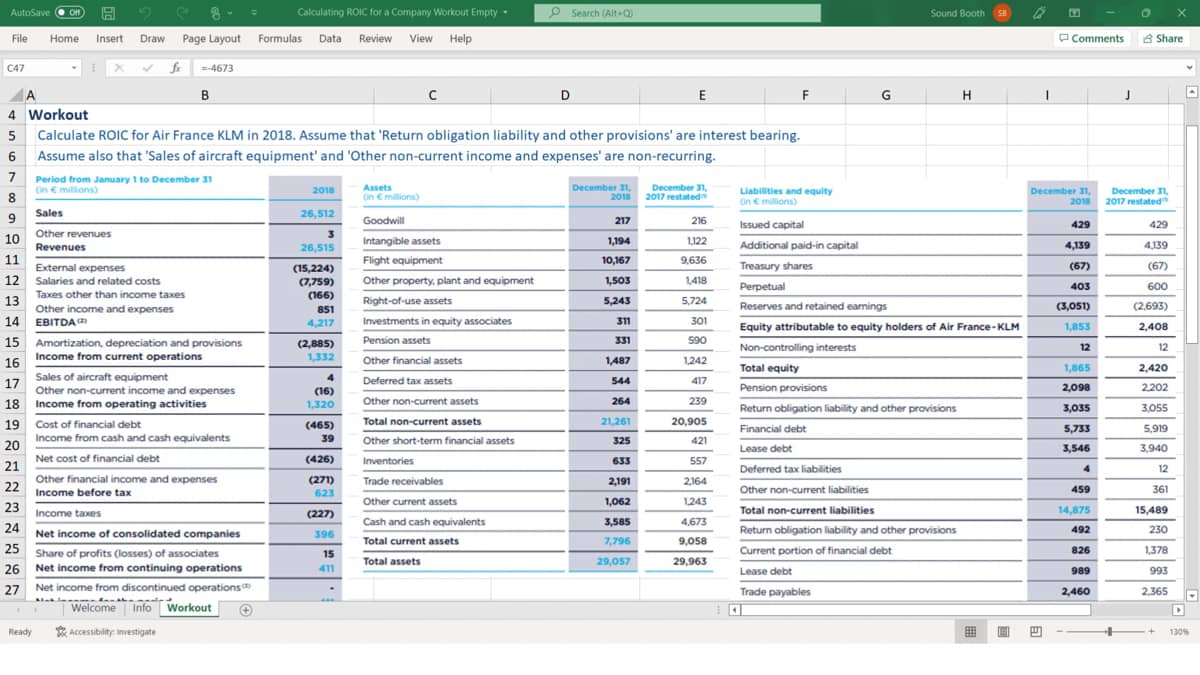The image size is (1200, 675).
Task: Click the Select All corner triangle
Action: click(14, 96)
